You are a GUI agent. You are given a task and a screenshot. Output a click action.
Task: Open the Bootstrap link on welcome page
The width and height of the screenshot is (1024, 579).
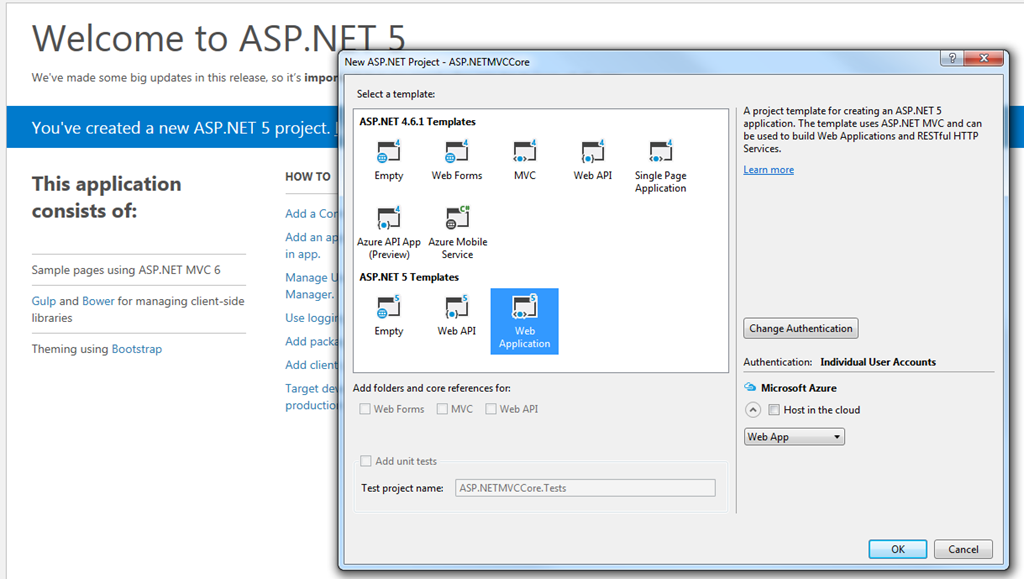136,349
